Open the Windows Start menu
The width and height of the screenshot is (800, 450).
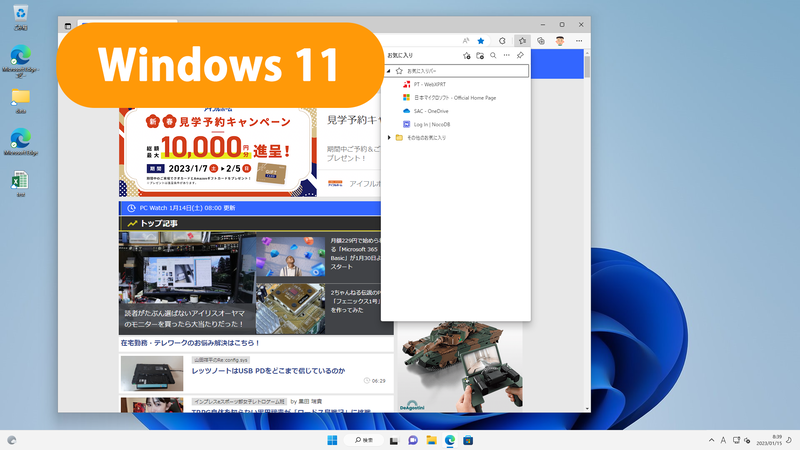(x=332, y=440)
